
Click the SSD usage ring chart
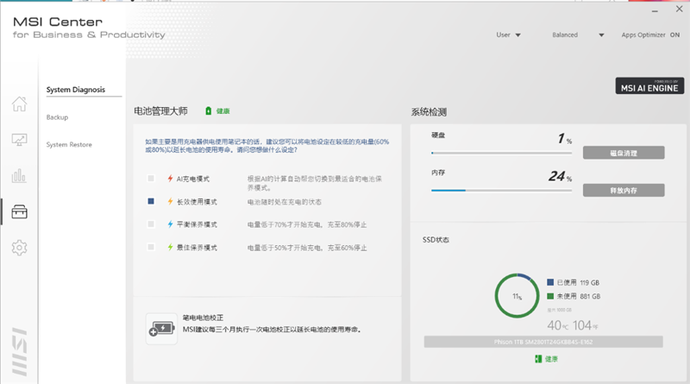click(517, 296)
